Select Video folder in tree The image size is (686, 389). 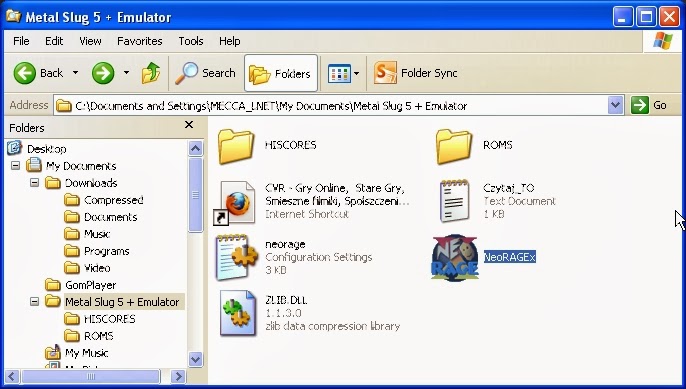(97, 268)
